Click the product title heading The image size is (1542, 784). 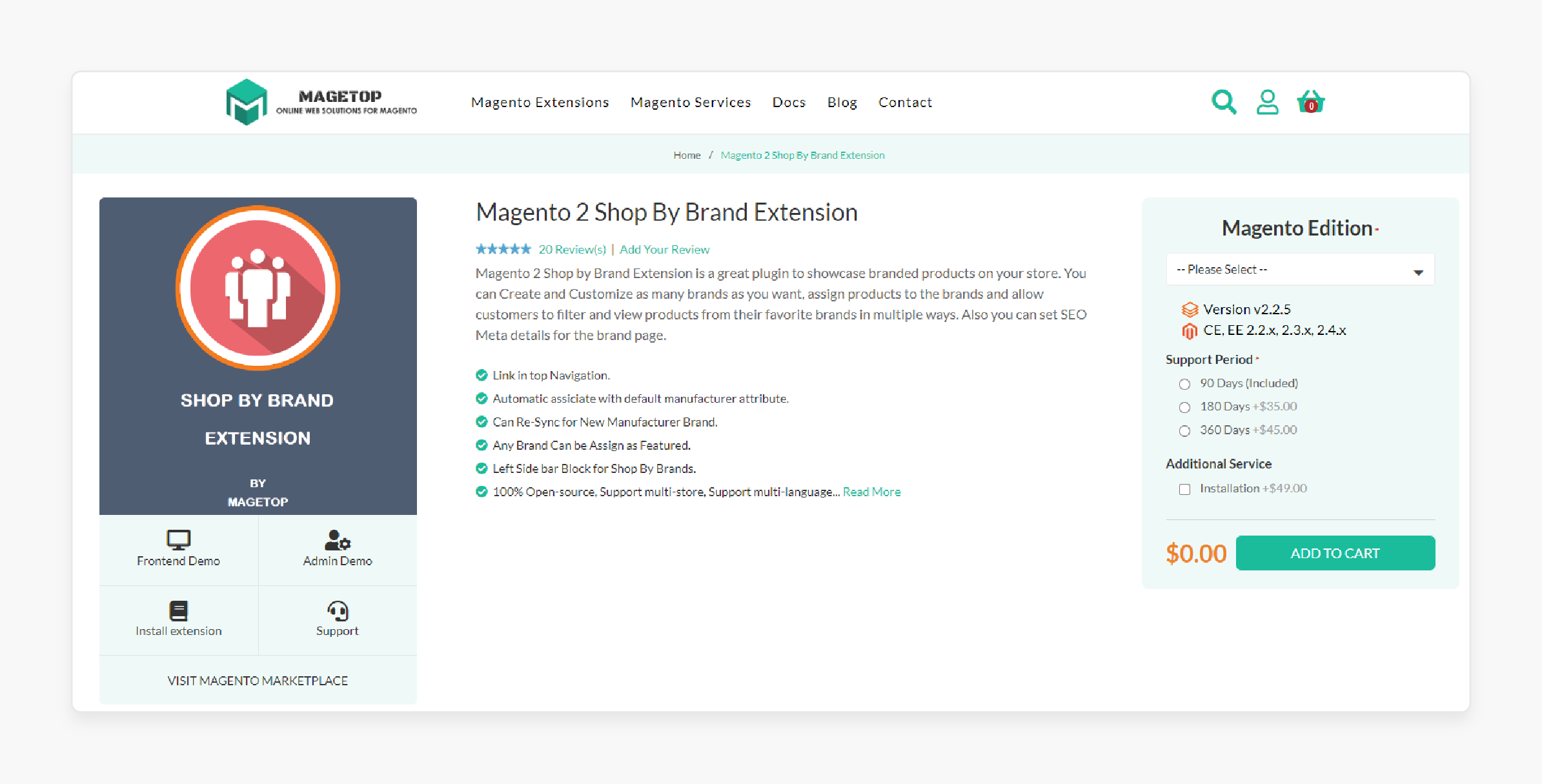(667, 212)
